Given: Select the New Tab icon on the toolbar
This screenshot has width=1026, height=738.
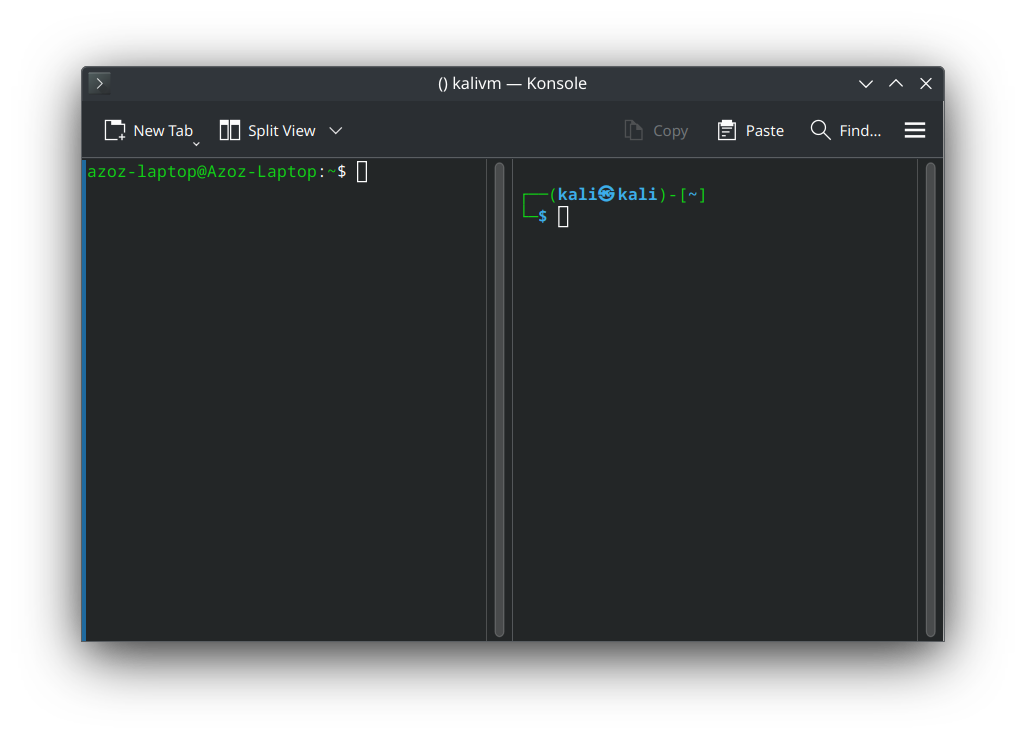Looking at the screenshot, I should [x=115, y=128].
